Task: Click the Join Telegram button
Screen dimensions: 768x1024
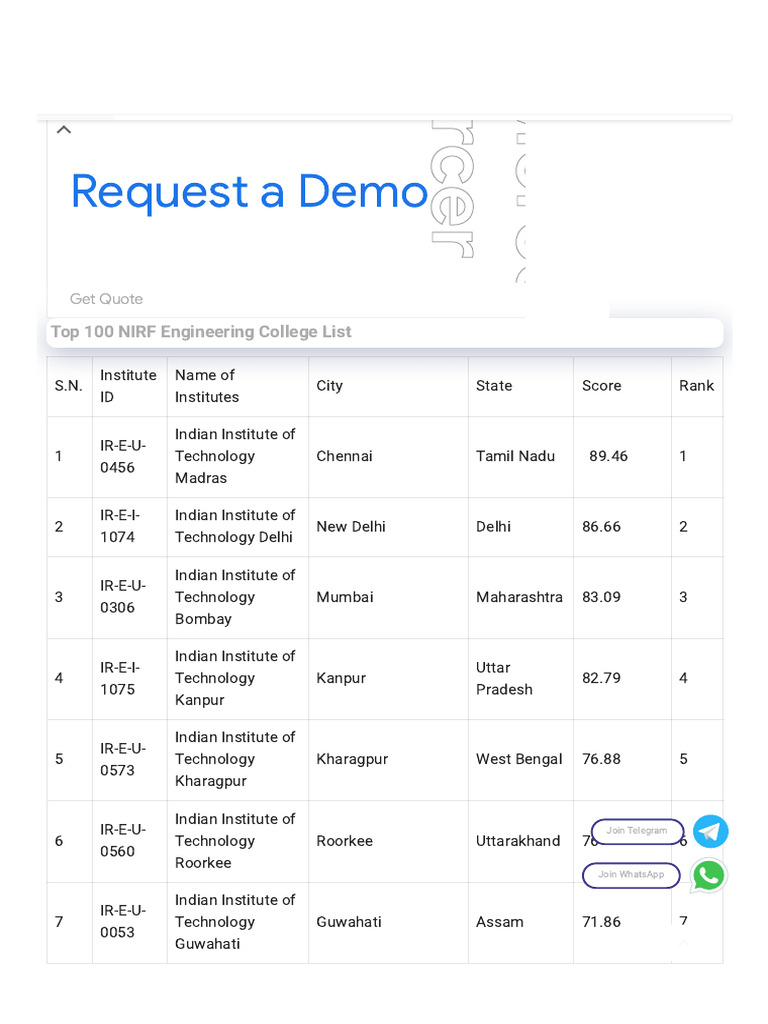Action: (x=637, y=831)
